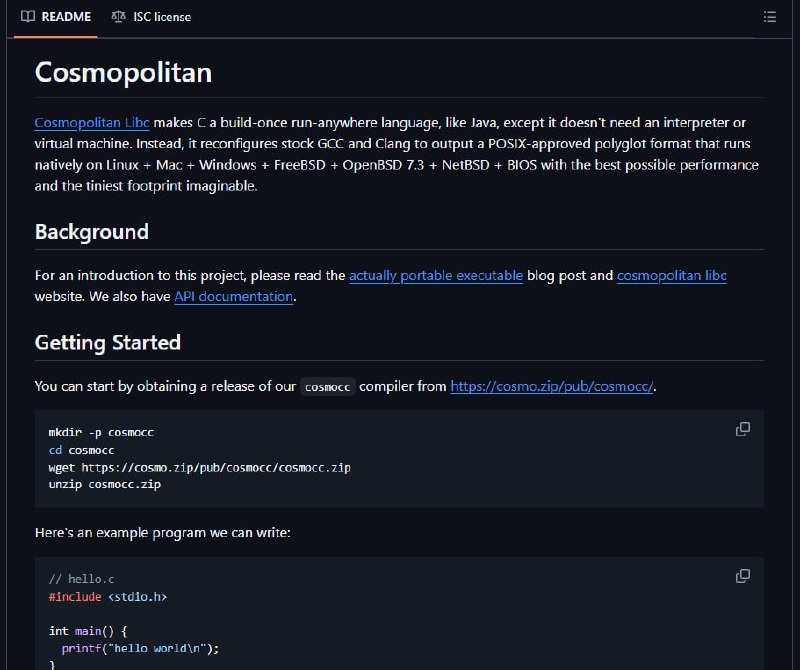Click the Cosmopolitan heading
The width and height of the screenshot is (800, 670).
123,72
